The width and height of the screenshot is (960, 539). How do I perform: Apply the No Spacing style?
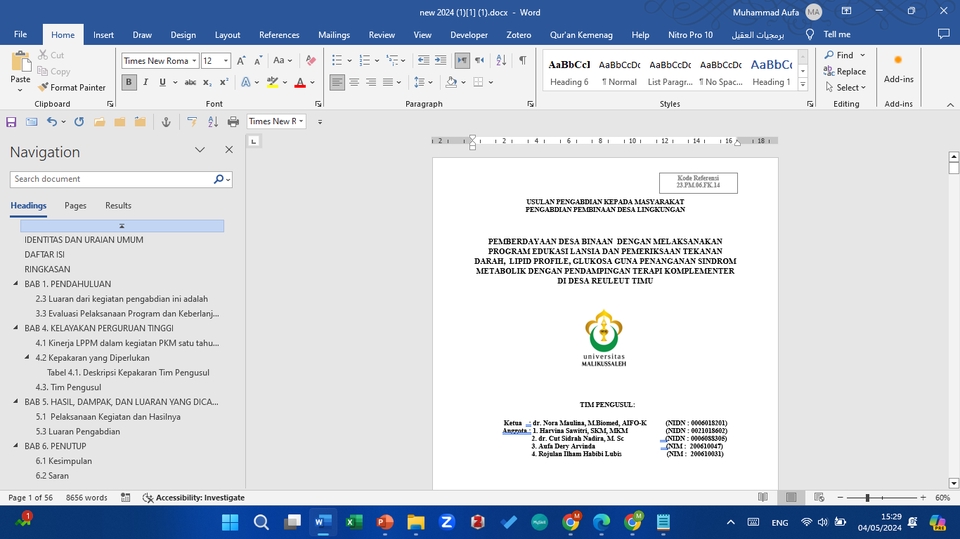[x=721, y=72]
